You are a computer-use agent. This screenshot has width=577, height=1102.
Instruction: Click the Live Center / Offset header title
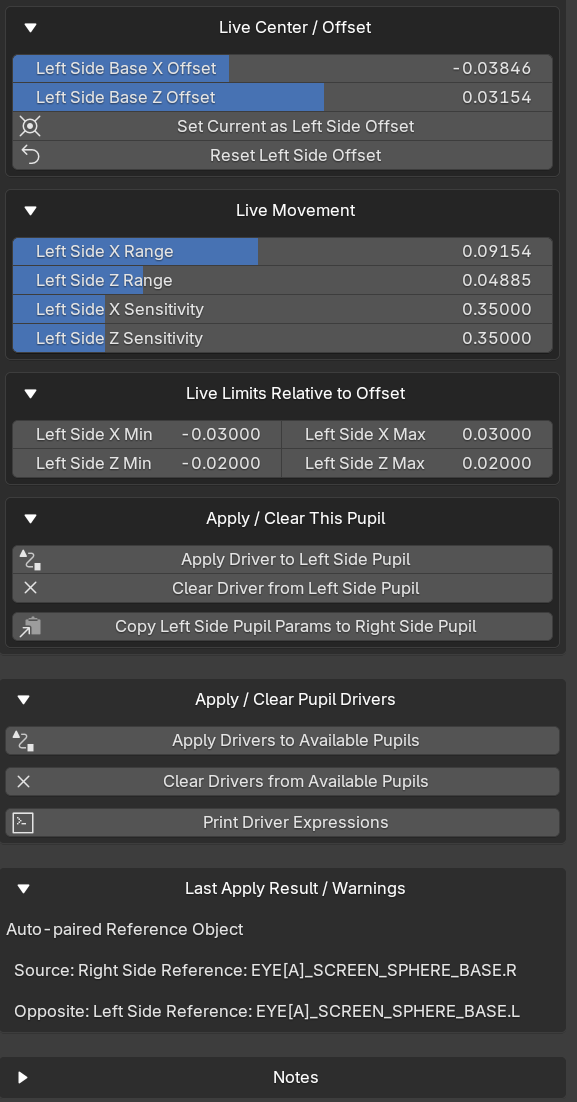click(295, 28)
